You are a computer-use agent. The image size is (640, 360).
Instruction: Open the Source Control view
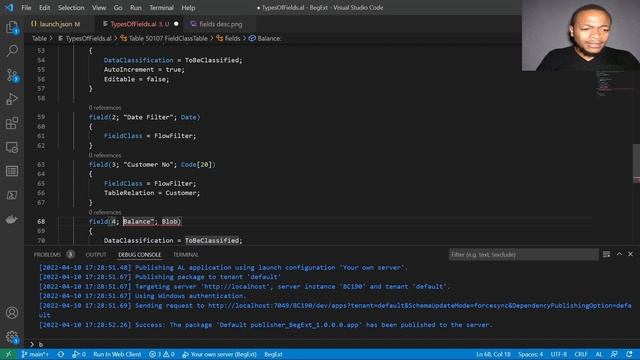coord(12,75)
